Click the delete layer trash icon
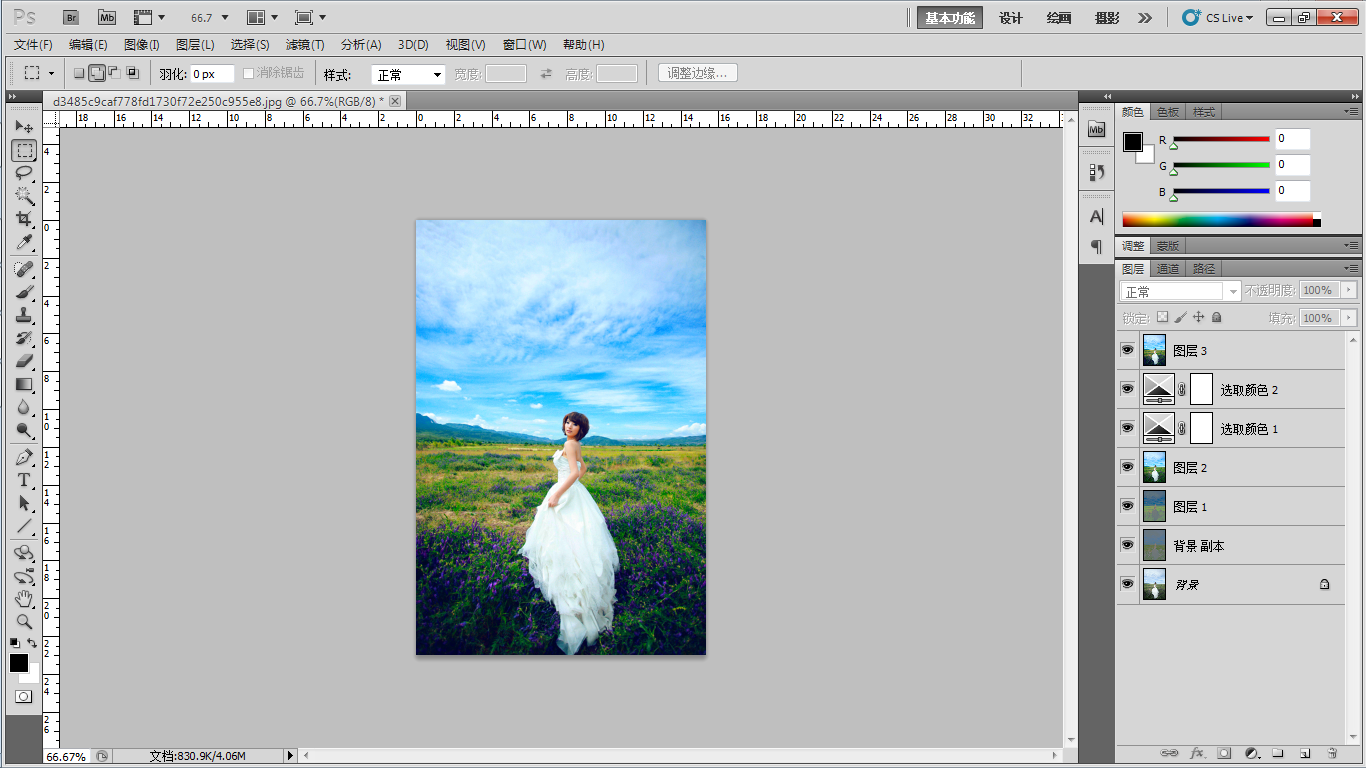The width and height of the screenshot is (1366, 768). coord(1332,753)
